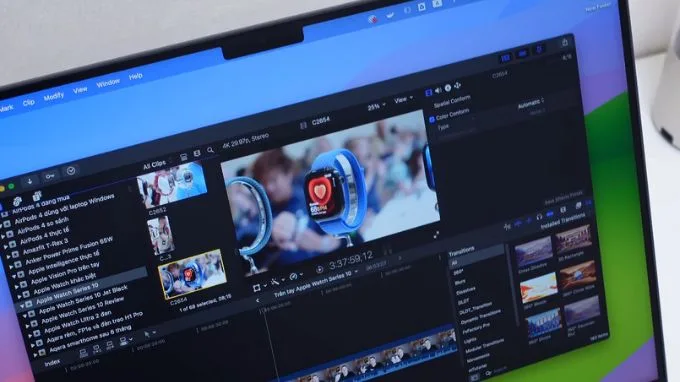
Task: Click the viewer full screen arrows icon
Action: click(436, 235)
